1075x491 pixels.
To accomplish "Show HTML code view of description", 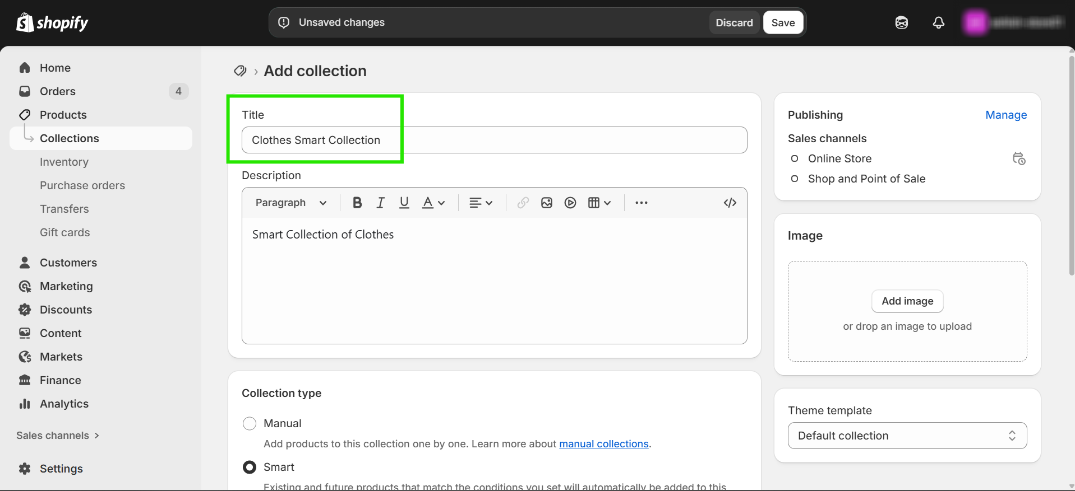I will point(730,203).
